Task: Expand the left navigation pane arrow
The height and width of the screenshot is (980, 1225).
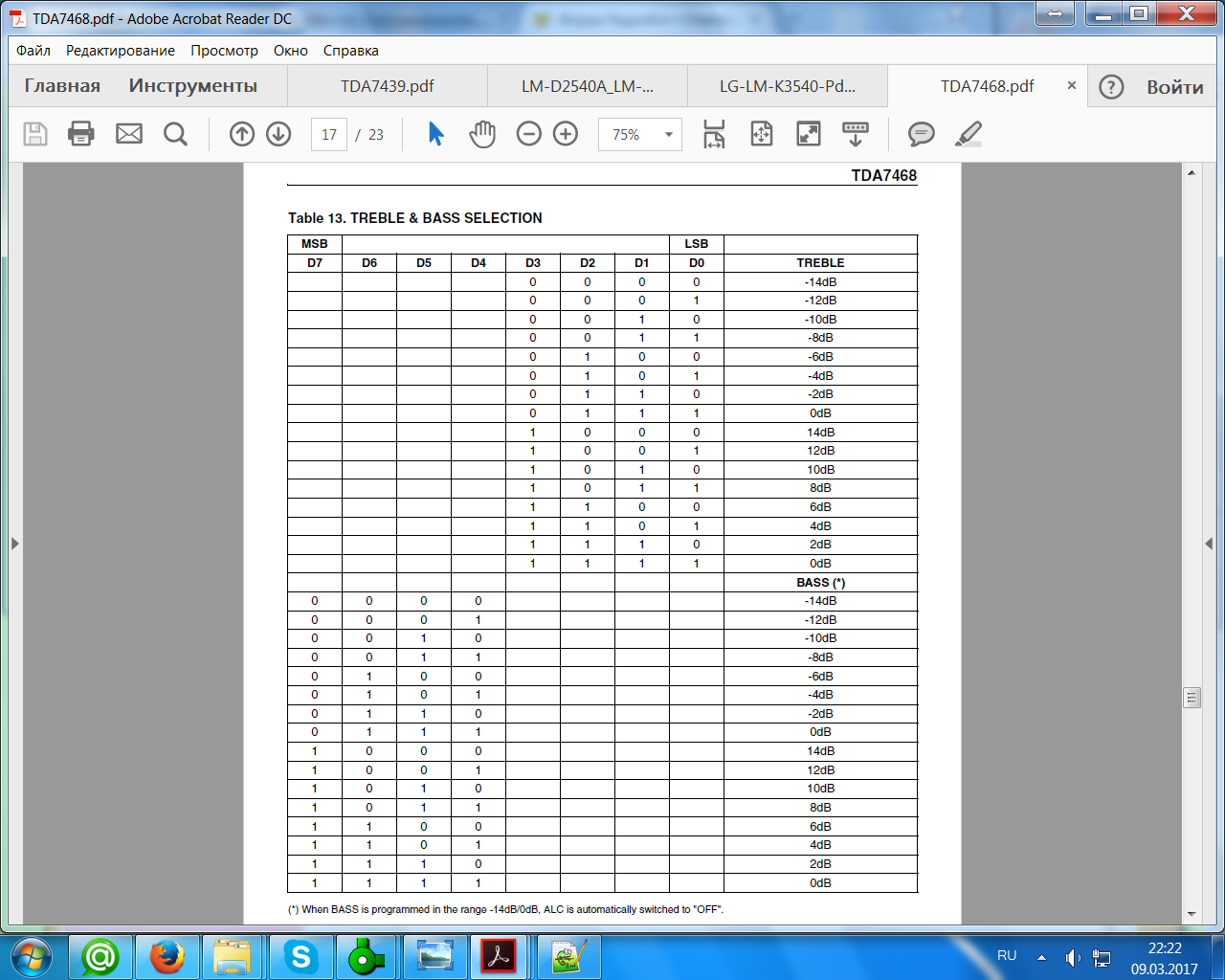Action: coord(14,544)
